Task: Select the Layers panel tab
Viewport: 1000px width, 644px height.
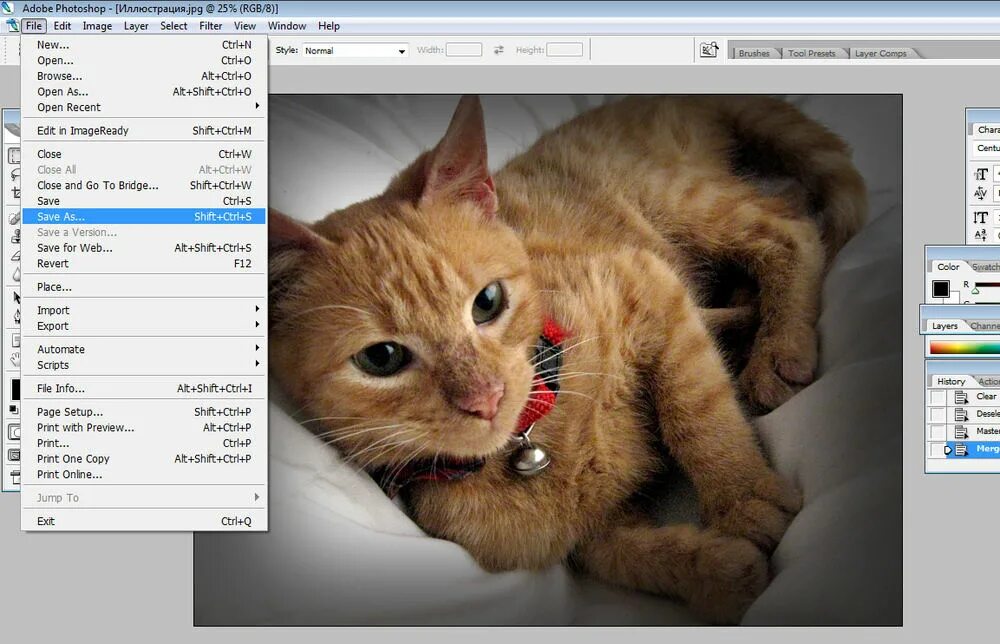Action: coord(945,326)
